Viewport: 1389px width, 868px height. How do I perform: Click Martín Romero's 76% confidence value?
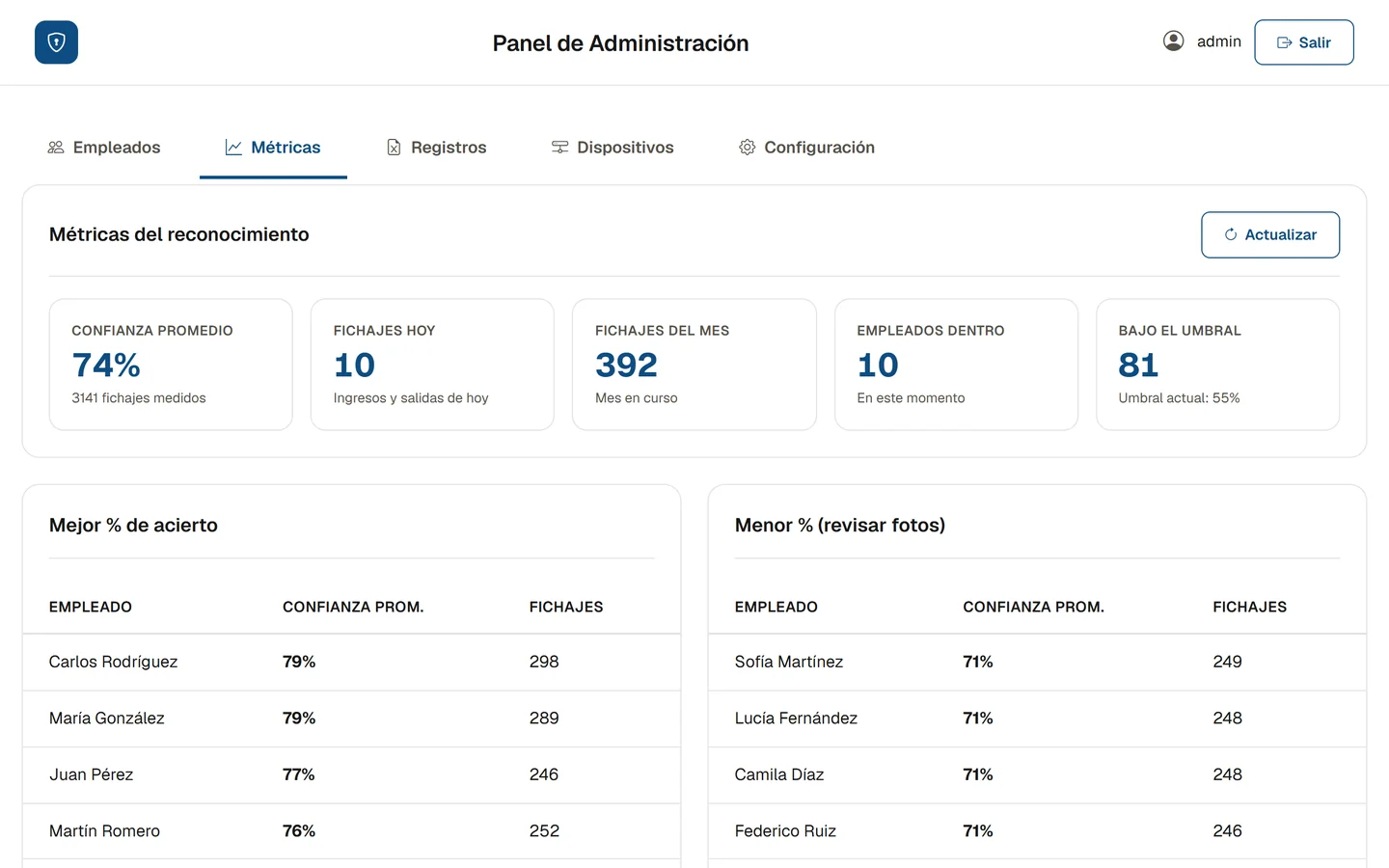tap(299, 831)
